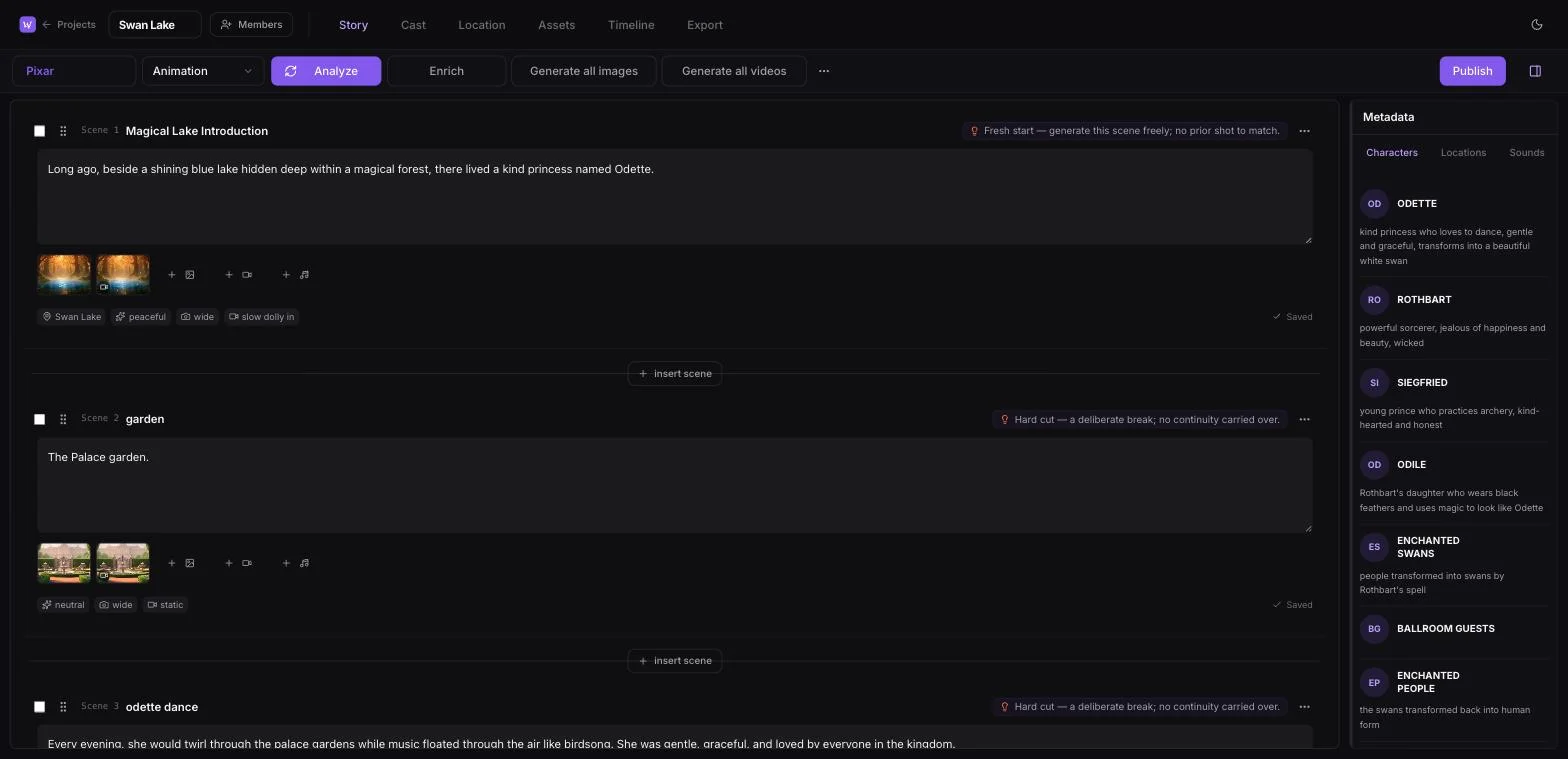The image size is (1568, 759).
Task: Open the Animation style dropdown
Action: [203, 71]
